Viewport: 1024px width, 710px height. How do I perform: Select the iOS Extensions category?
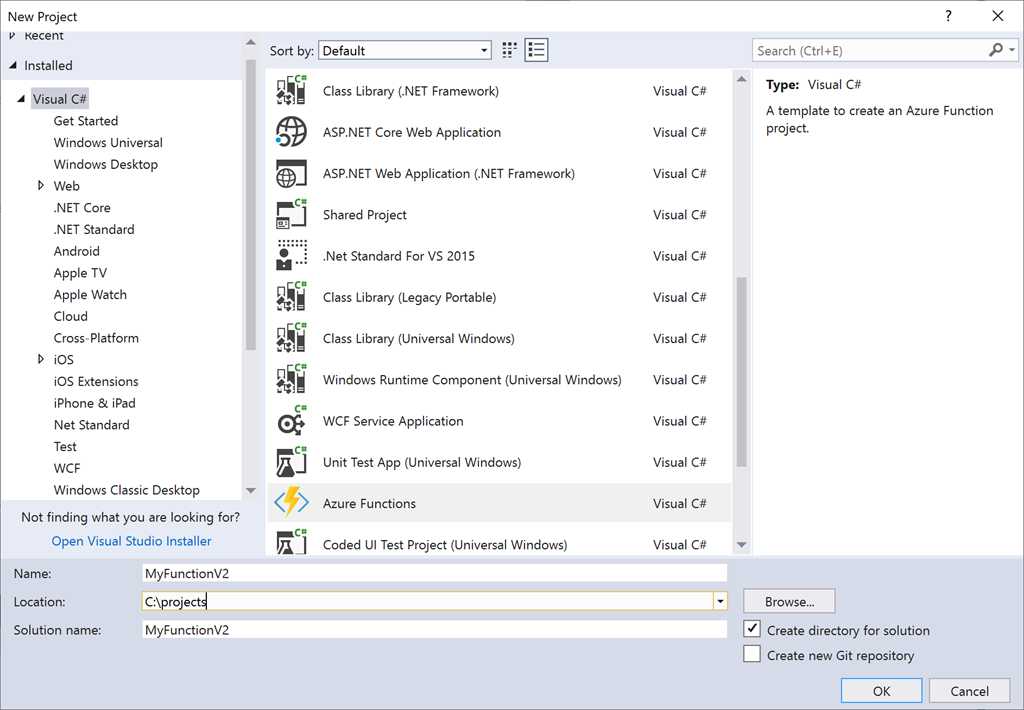pyautogui.click(x=96, y=381)
